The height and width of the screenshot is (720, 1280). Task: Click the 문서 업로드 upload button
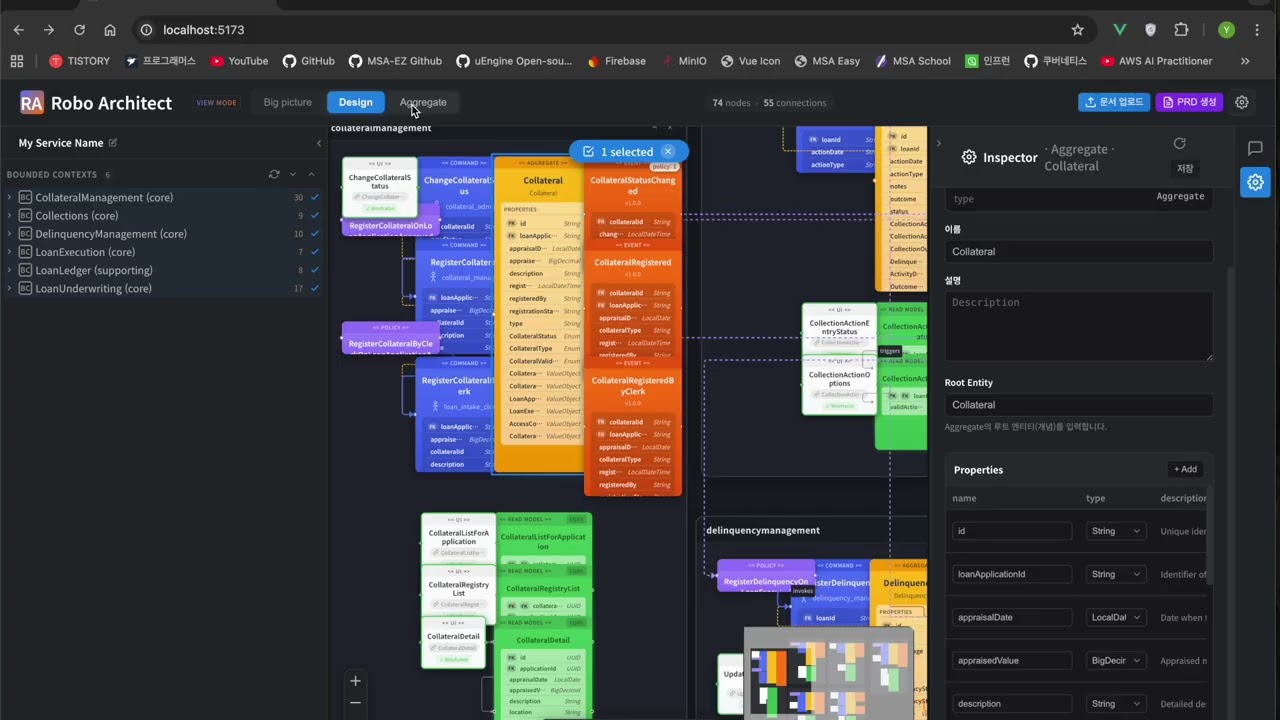click(1114, 102)
